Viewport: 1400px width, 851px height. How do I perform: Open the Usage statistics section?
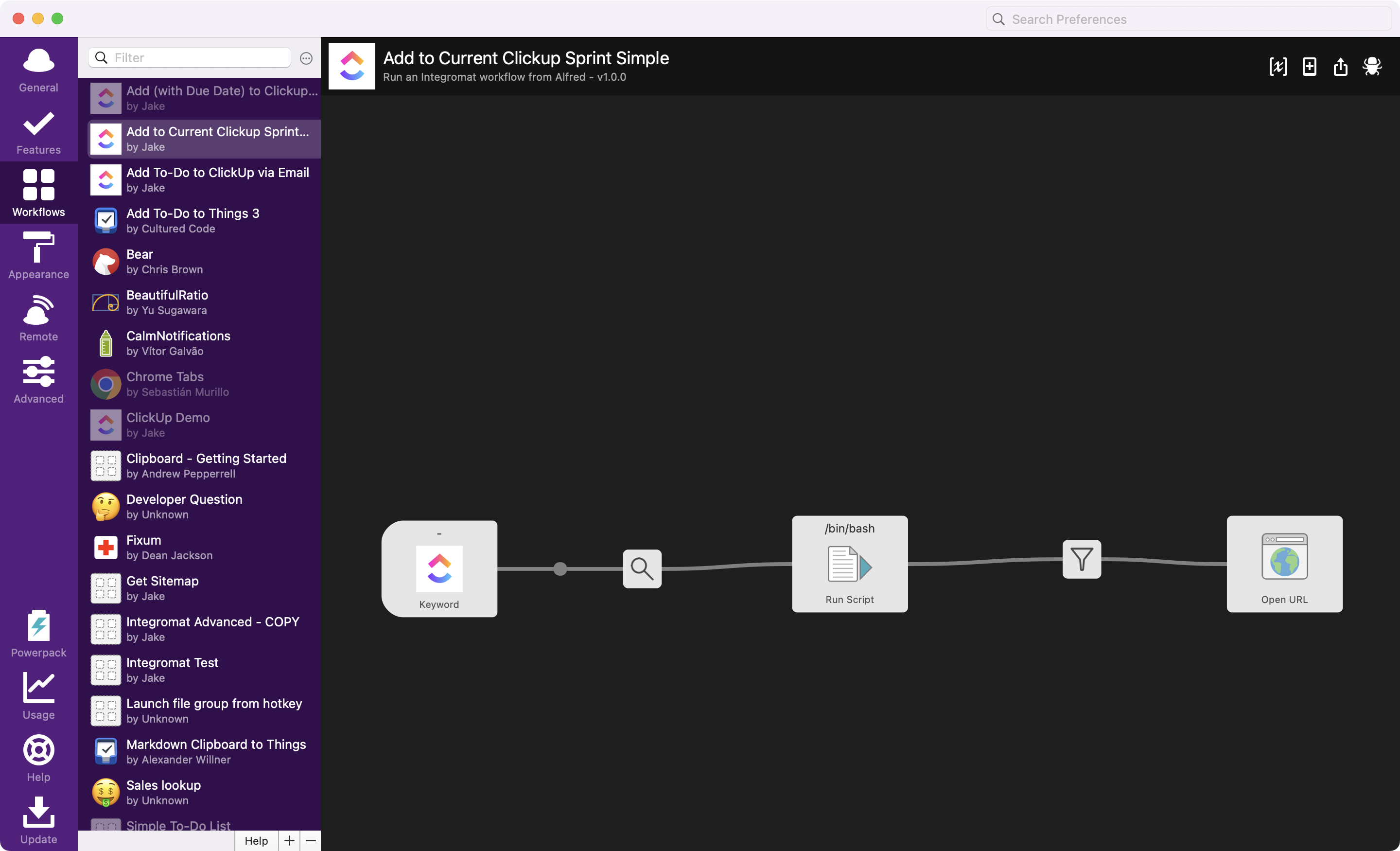[x=38, y=696]
